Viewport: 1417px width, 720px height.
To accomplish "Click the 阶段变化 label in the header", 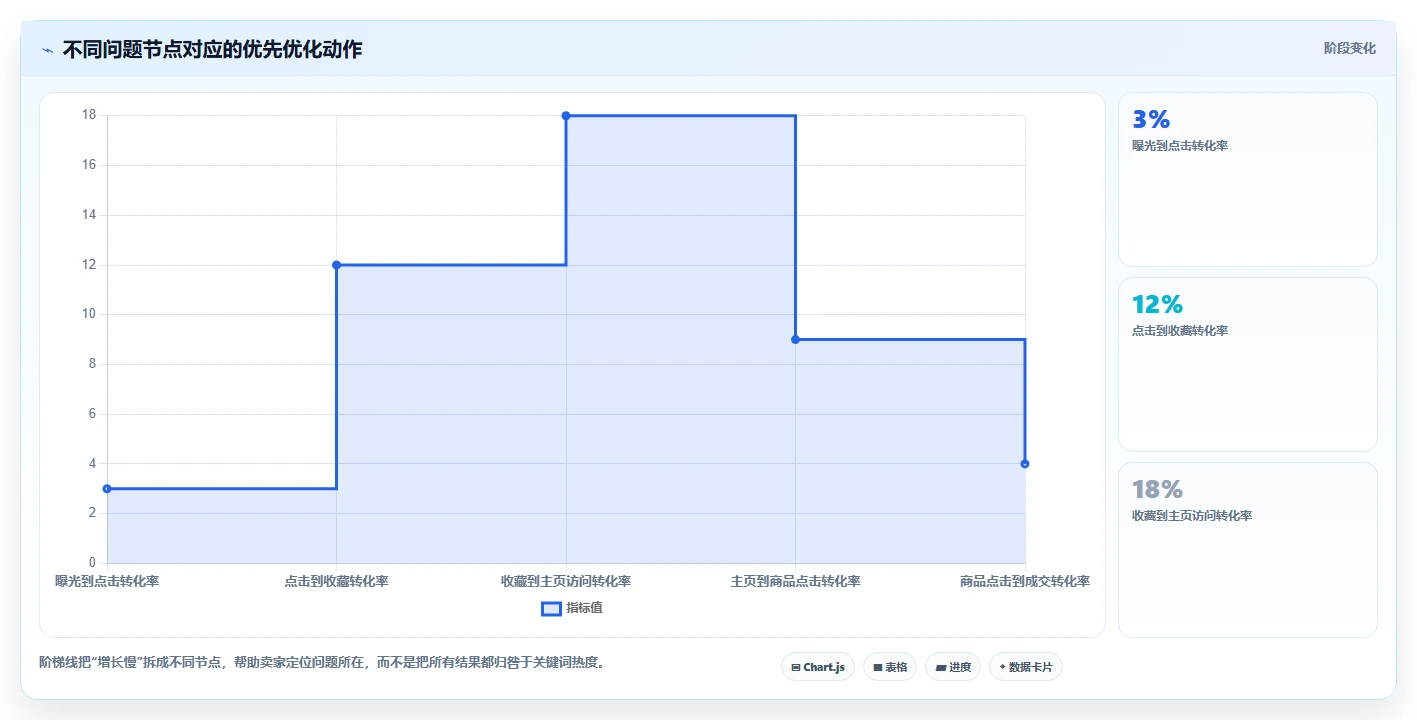I will [1350, 48].
